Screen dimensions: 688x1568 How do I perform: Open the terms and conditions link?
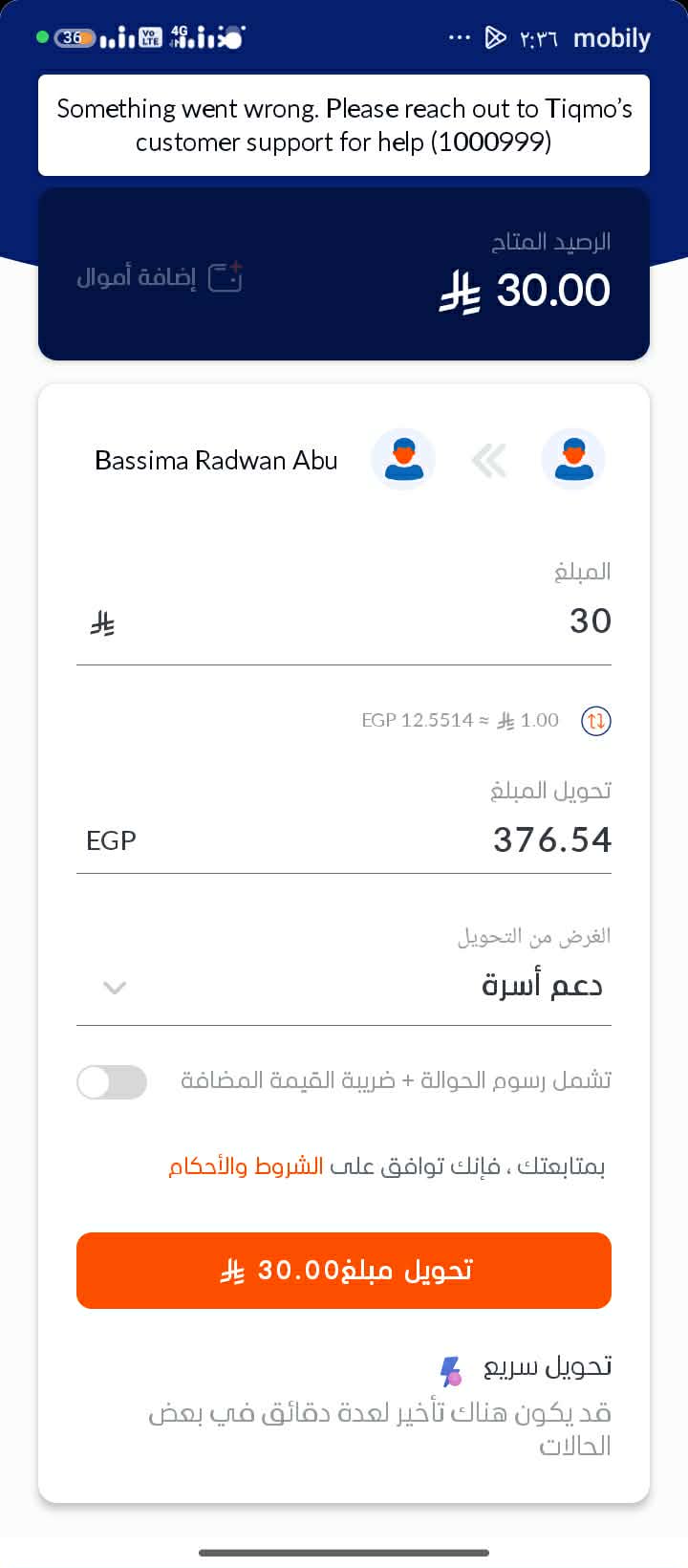coord(247,1167)
